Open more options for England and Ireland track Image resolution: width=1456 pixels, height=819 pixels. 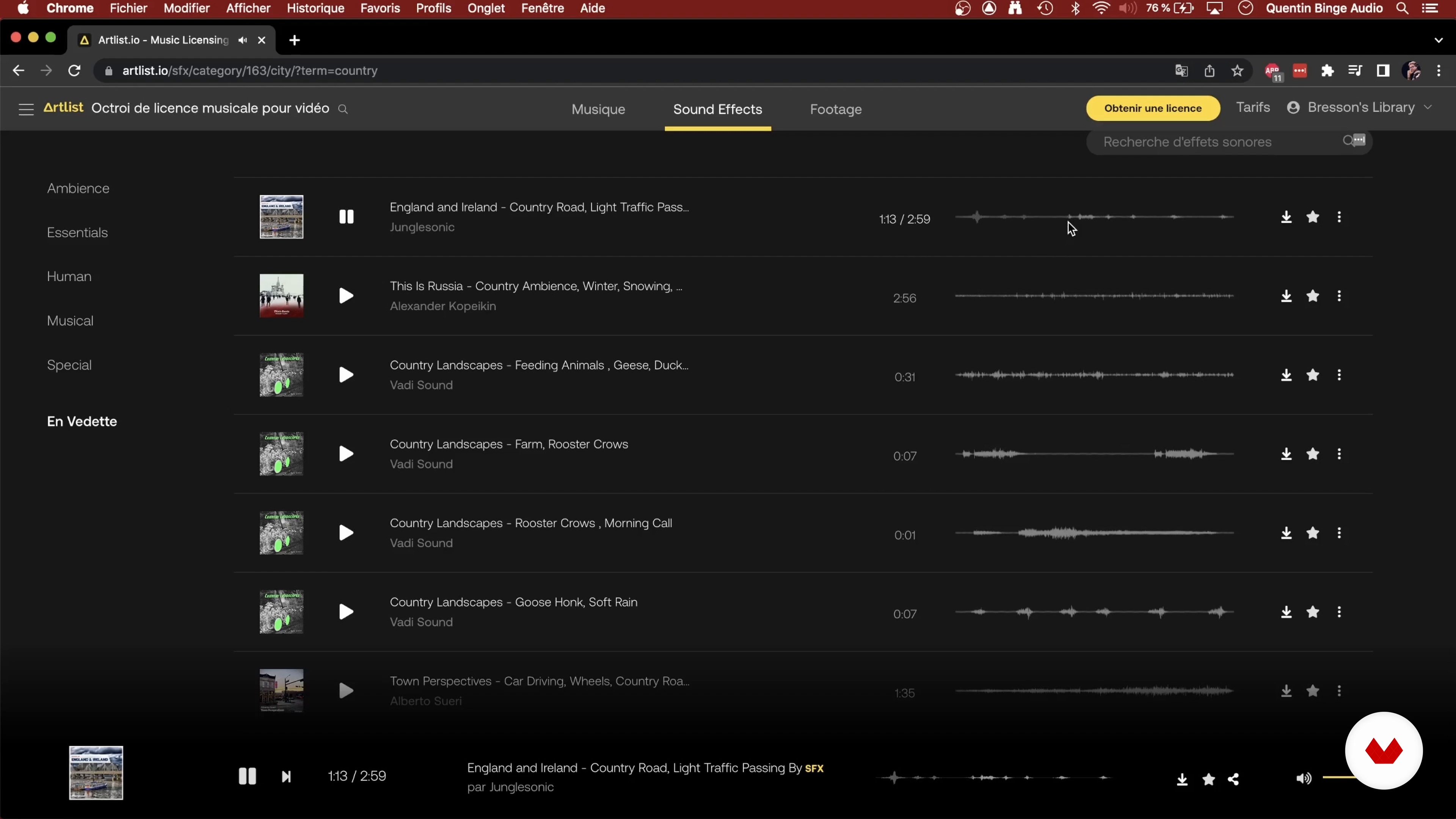click(1339, 217)
